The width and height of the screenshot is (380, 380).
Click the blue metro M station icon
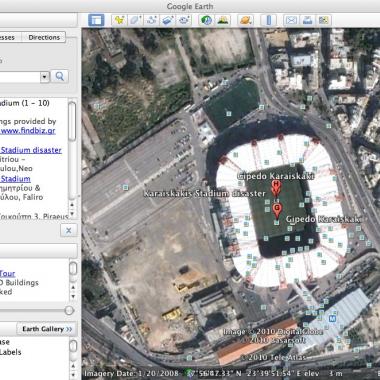click(332, 318)
